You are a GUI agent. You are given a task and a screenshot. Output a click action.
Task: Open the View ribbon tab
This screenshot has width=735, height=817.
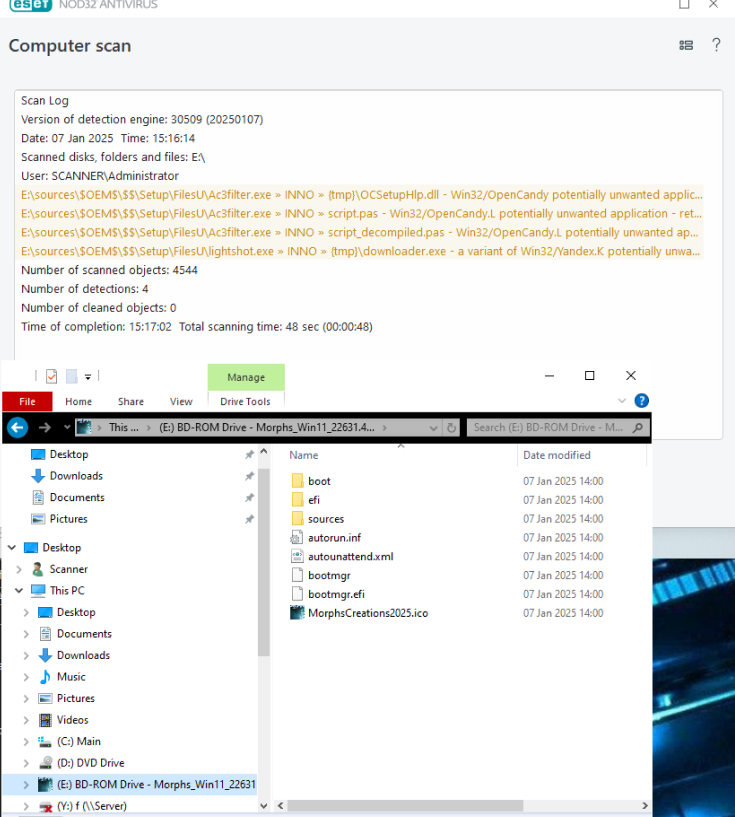pos(181,401)
